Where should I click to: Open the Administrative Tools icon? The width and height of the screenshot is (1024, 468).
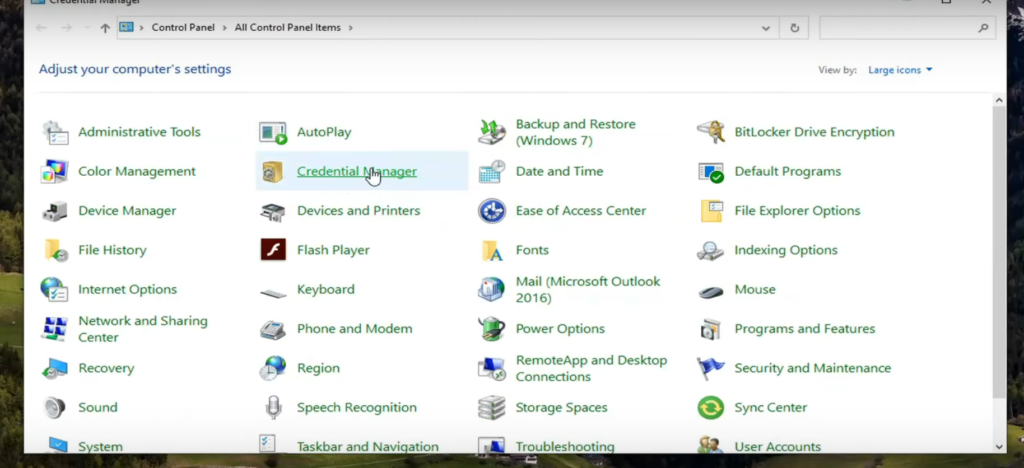pos(55,133)
